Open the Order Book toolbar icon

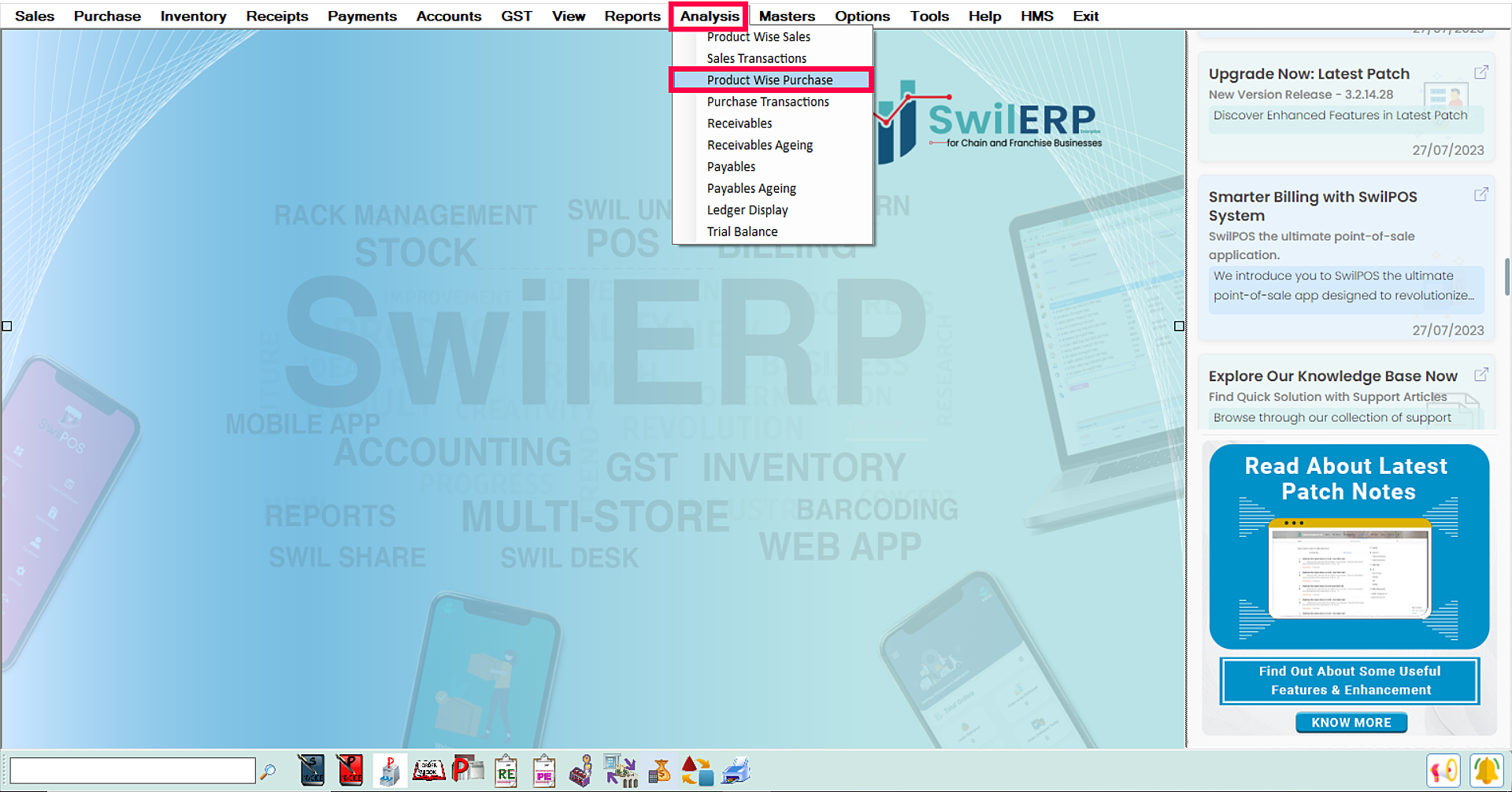click(x=429, y=770)
